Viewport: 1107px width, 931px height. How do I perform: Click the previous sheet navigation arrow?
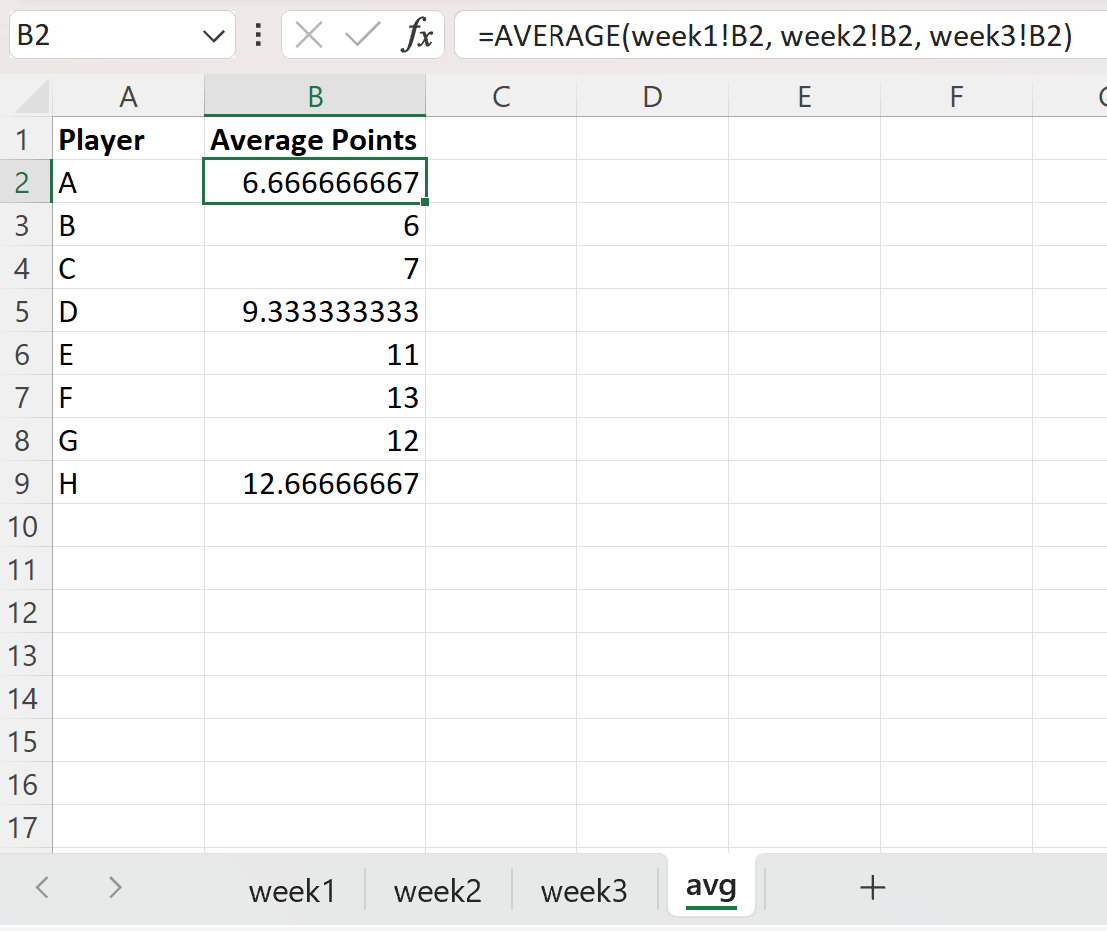tap(42, 888)
